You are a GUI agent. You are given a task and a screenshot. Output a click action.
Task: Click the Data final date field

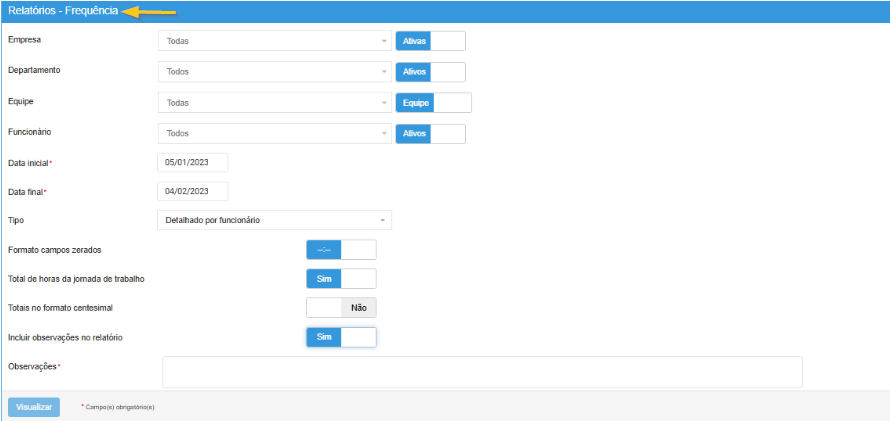(193, 191)
